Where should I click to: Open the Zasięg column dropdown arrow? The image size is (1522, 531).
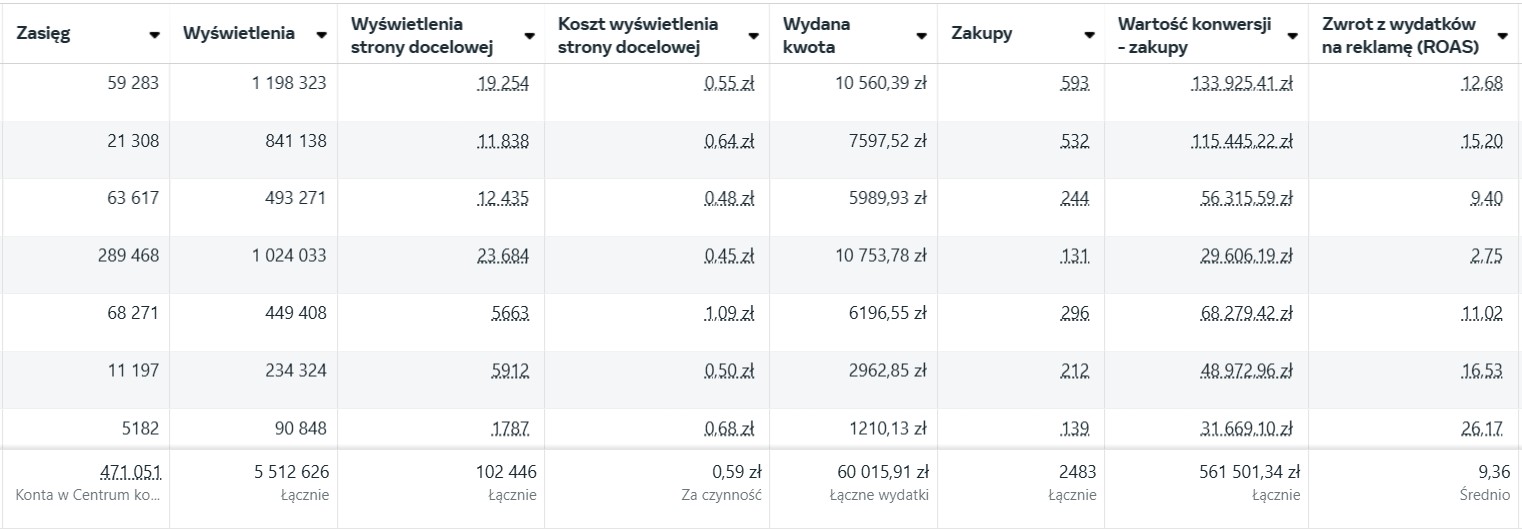click(154, 34)
